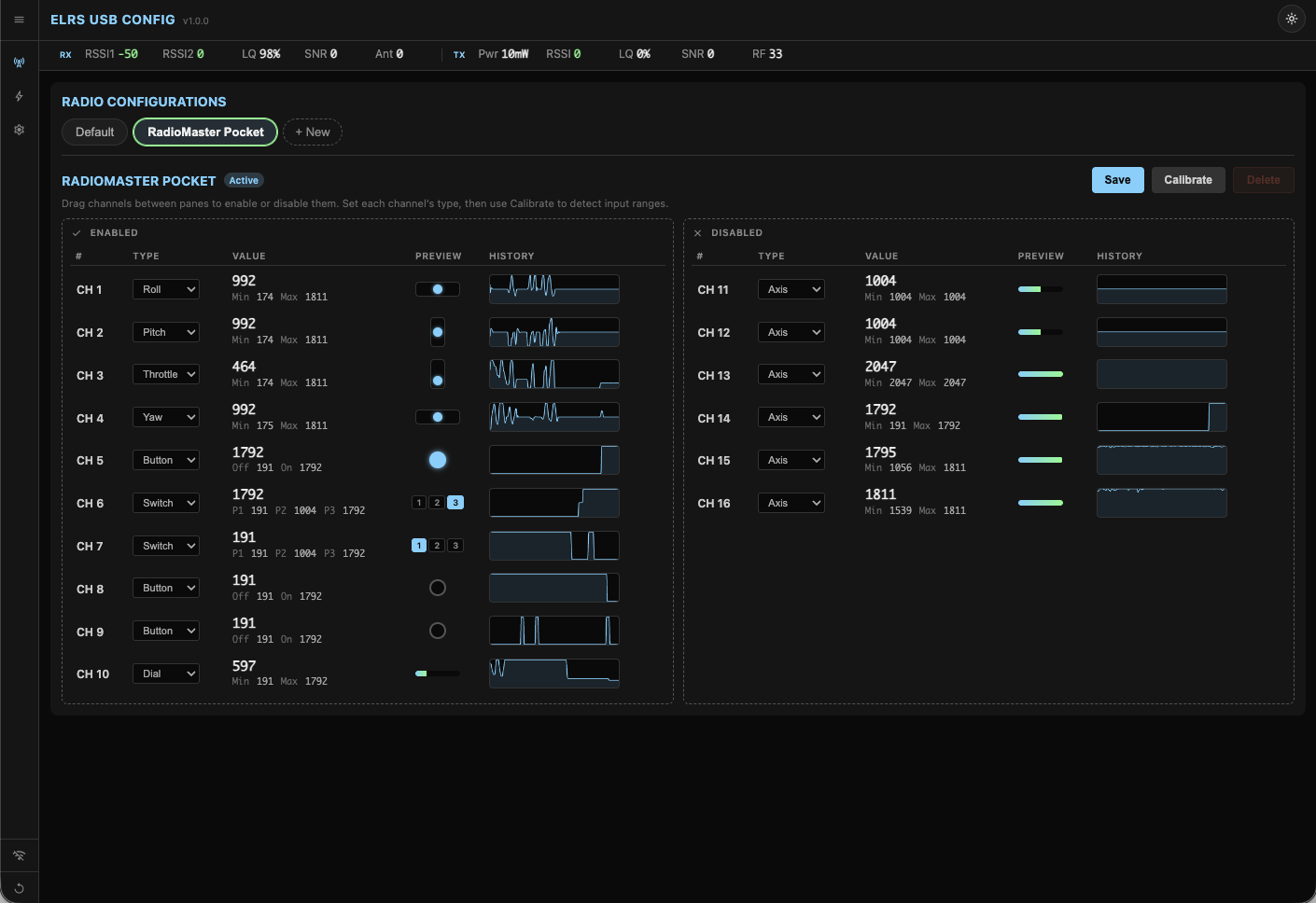Click the disconnect wifi icon at sidebar bottom

19,854
